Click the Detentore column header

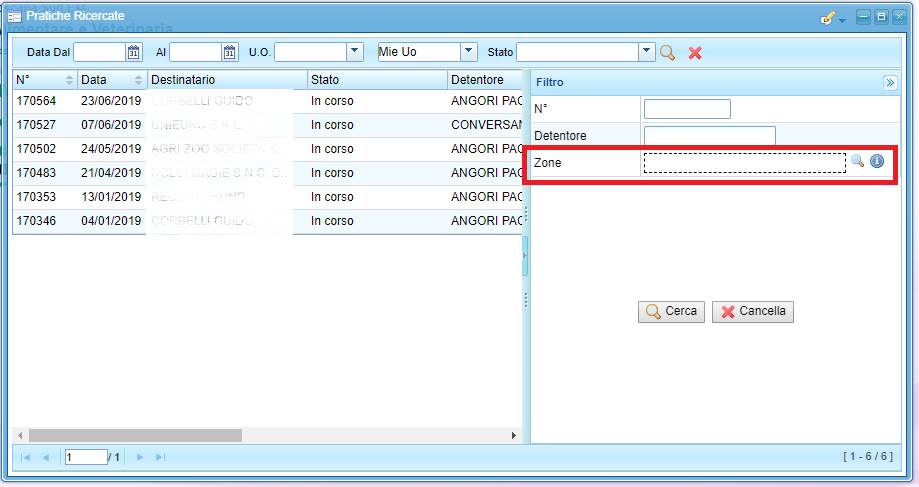click(485, 80)
